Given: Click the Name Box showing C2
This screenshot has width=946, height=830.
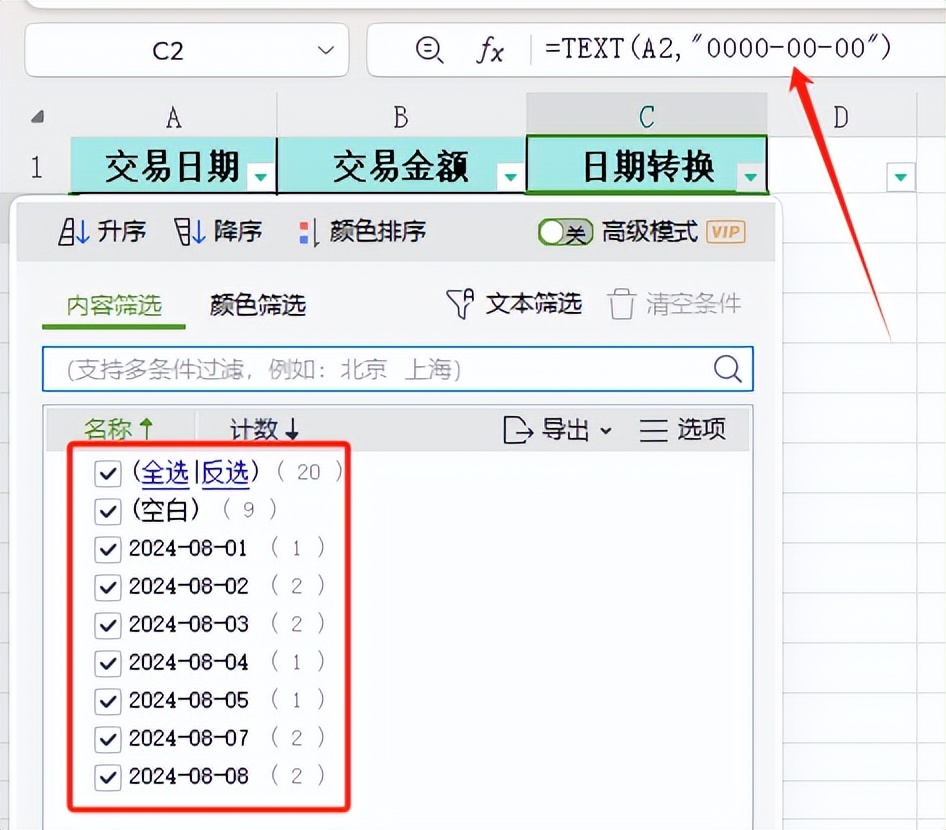Looking at the screenshot, I should [186, 50].
